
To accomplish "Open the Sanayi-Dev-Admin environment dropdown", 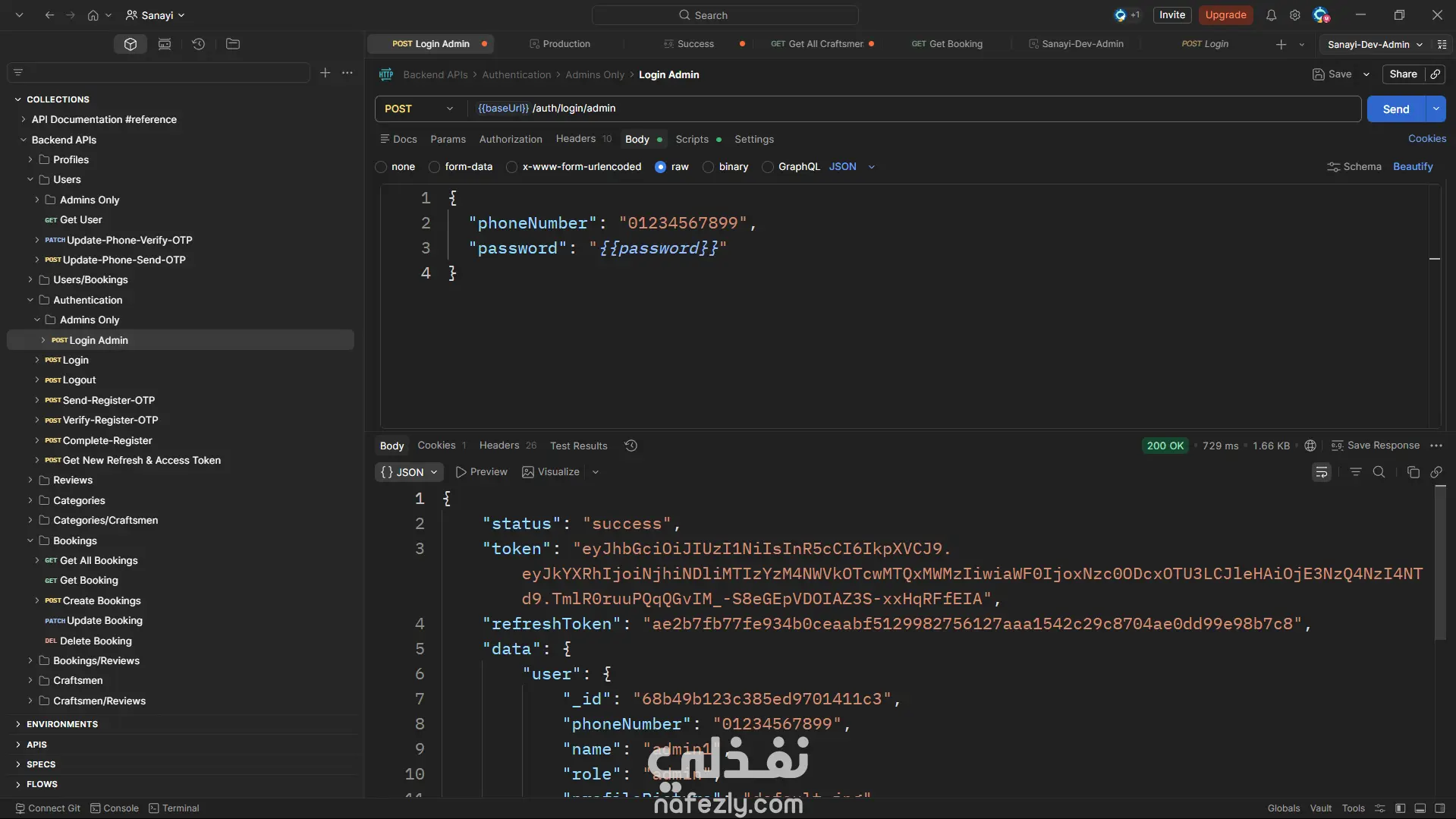I will coord(1374,45).
